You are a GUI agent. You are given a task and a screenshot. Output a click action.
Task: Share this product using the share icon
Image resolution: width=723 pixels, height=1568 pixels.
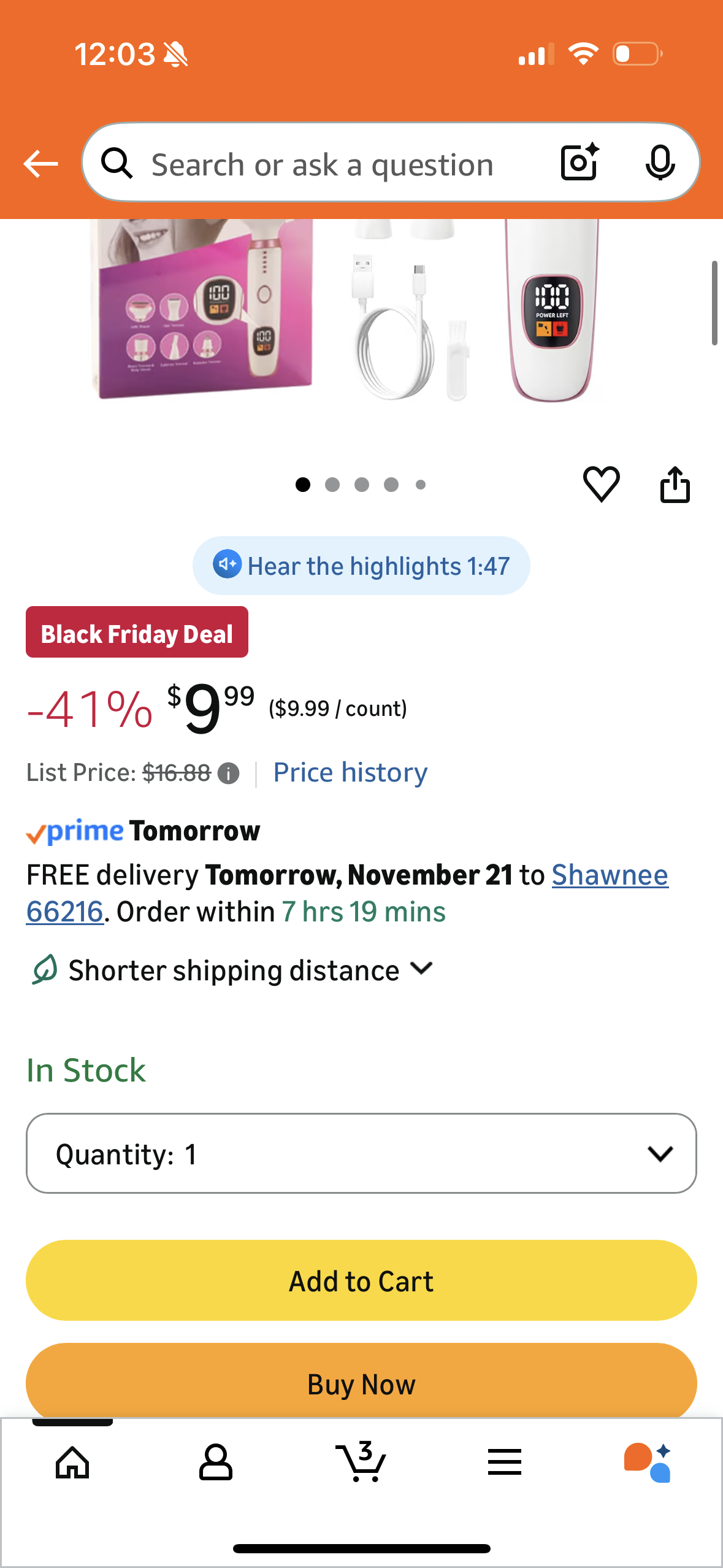click(675, 484)
